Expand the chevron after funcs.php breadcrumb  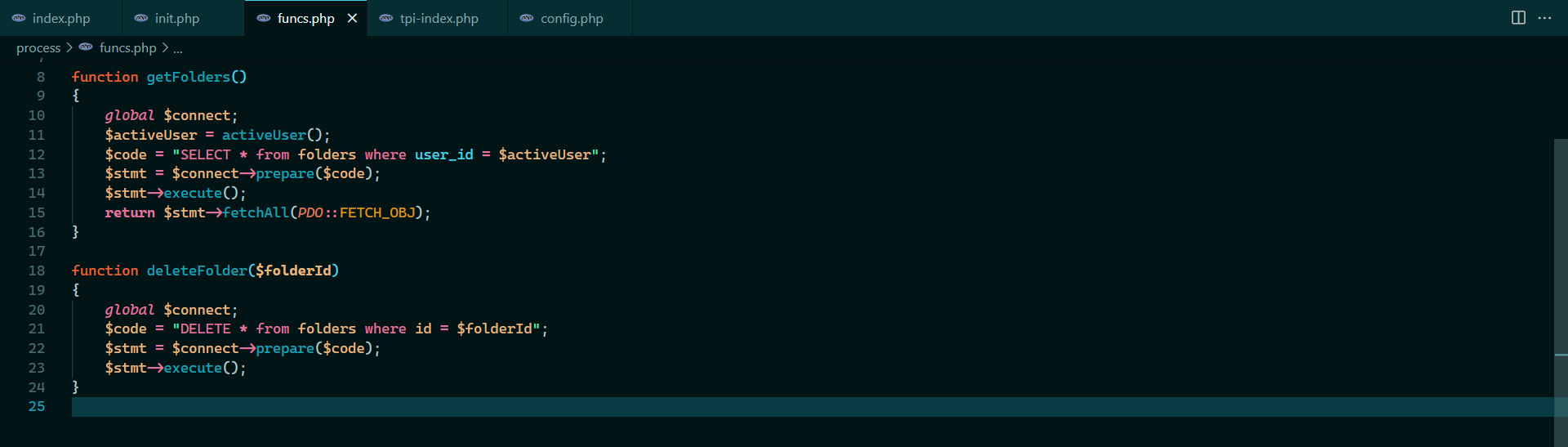(x=165, y=47)
